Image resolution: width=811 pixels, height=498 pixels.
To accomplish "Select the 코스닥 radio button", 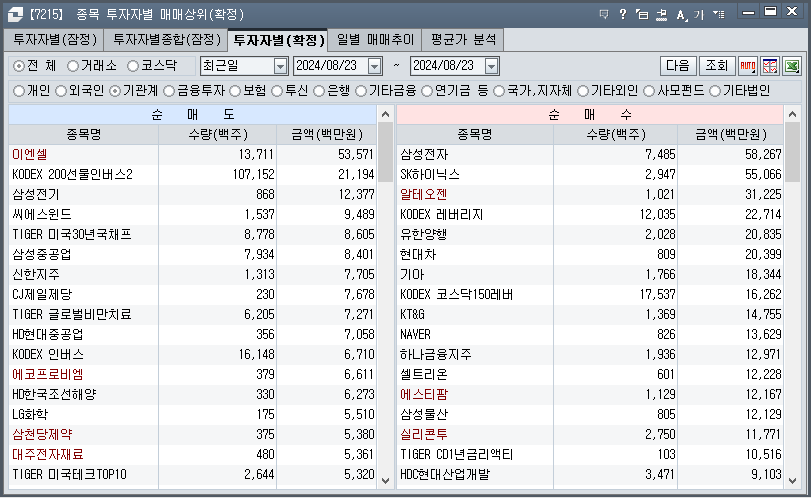I will click(133, 66).
